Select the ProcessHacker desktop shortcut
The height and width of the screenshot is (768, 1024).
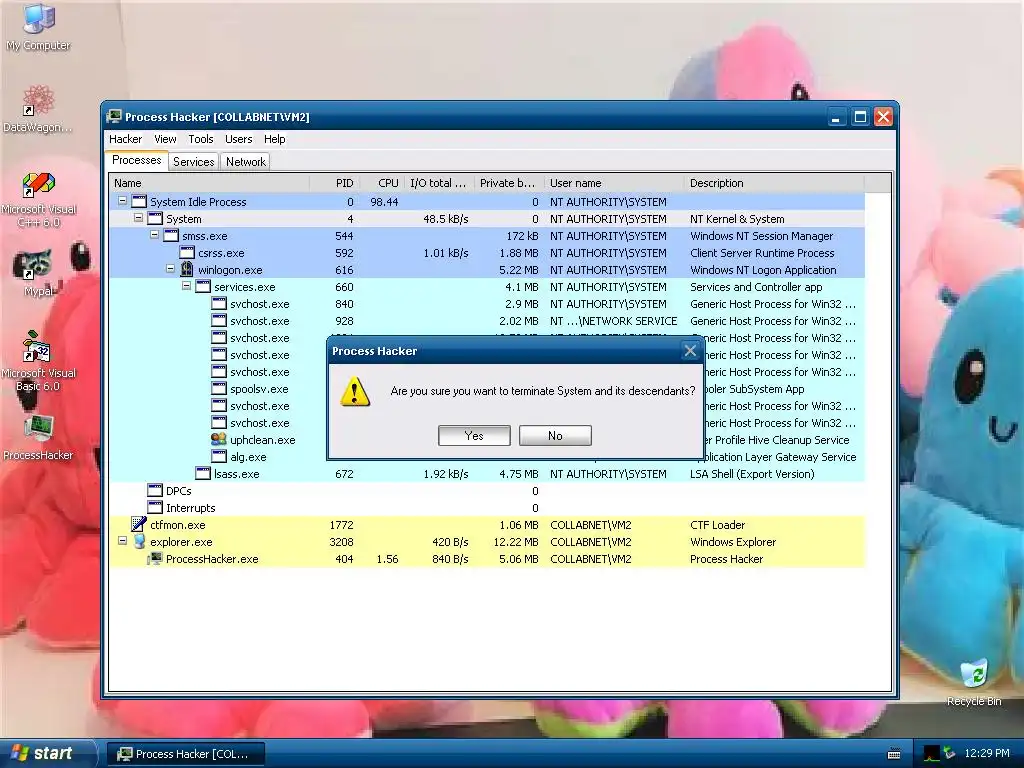click(x=38, y=438)
